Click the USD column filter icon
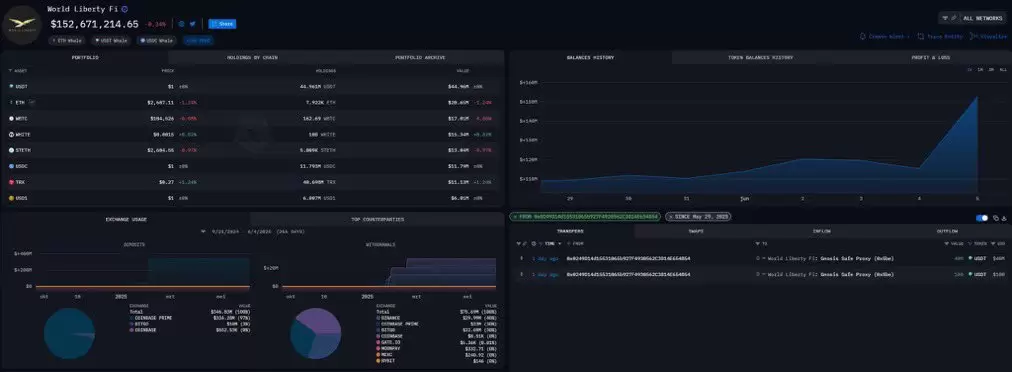 (994, 243)
